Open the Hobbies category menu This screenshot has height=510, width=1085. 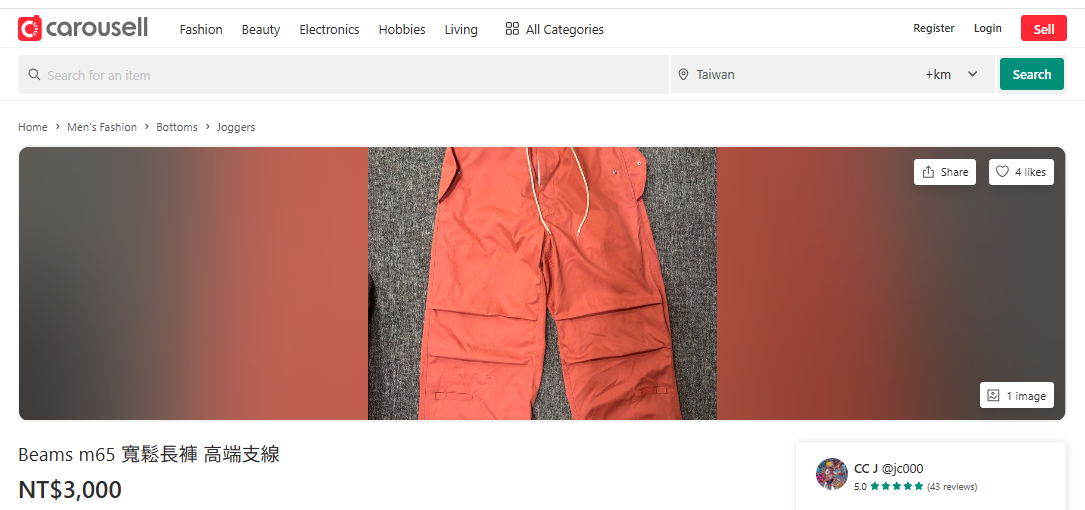402,29
